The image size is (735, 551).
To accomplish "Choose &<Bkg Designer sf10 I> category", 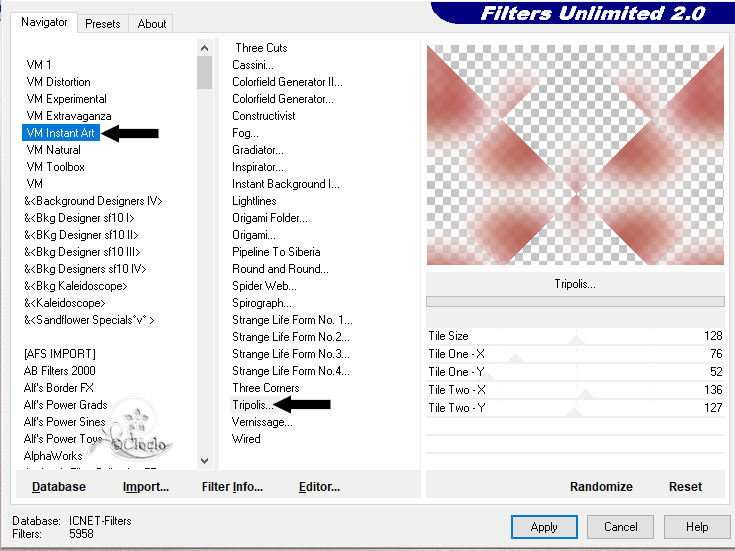I will [x=79, y=218].
